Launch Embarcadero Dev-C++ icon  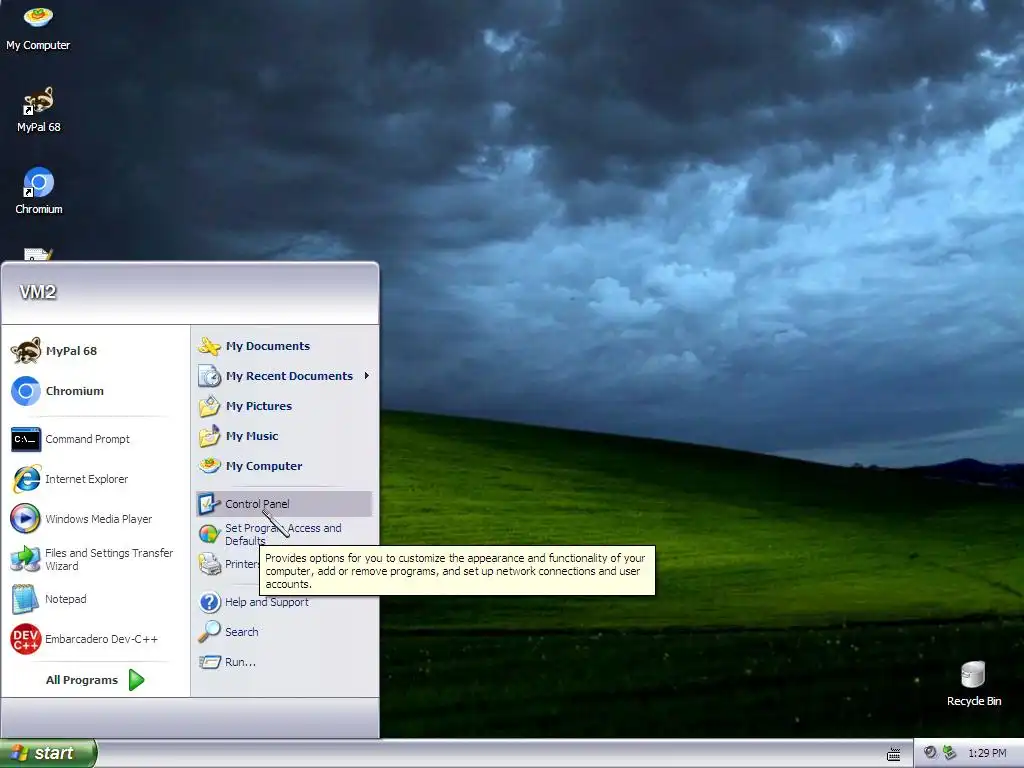[26, 639]
